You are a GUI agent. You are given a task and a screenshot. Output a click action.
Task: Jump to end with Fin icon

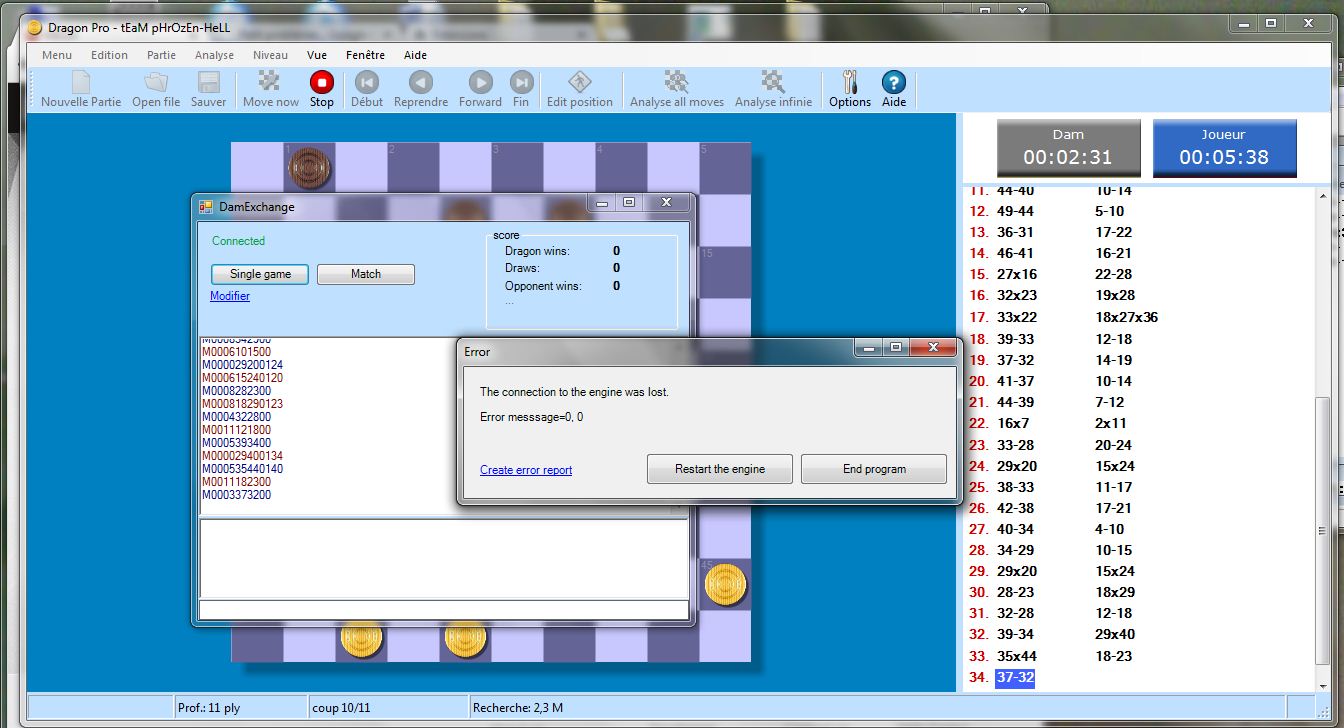click(521, 83)
